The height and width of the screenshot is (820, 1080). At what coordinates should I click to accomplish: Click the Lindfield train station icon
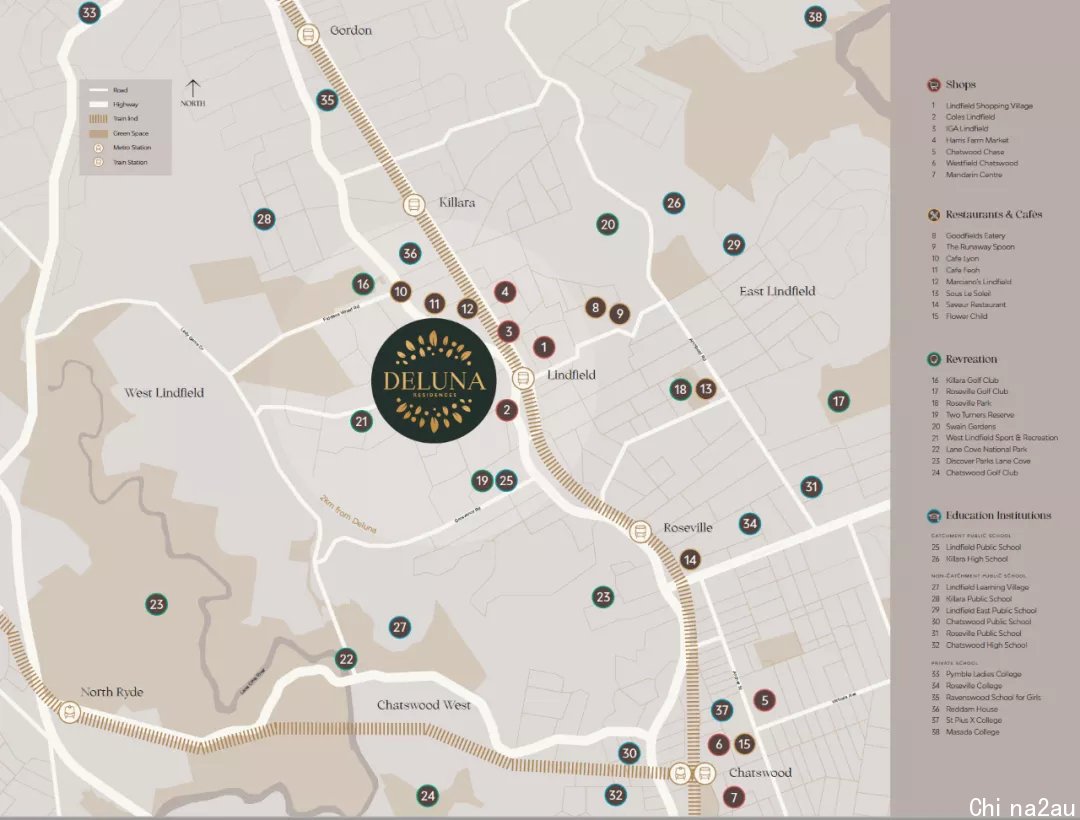(x=523, y=378)
